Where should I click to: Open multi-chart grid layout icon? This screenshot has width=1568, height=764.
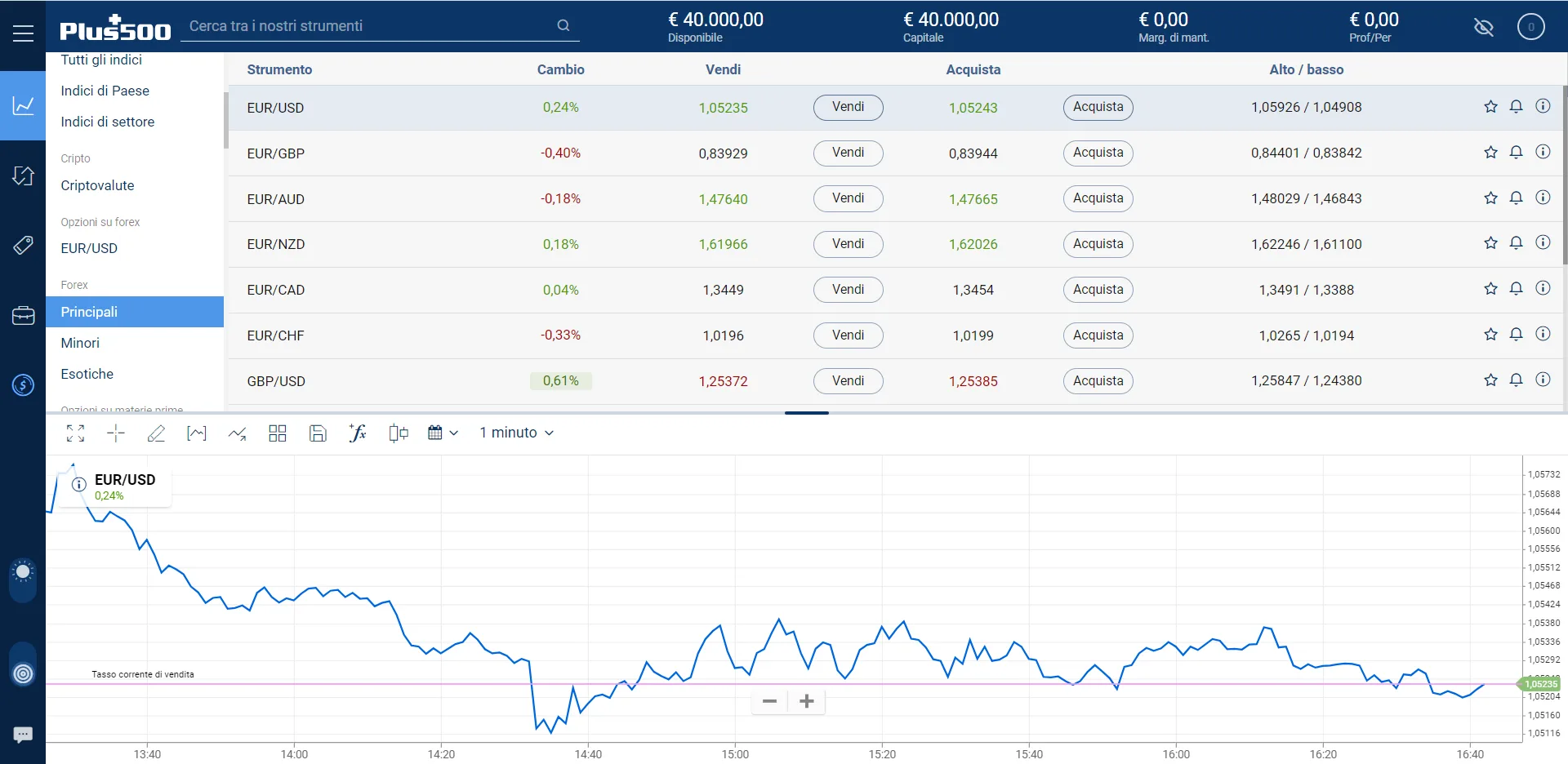[278, 433]
